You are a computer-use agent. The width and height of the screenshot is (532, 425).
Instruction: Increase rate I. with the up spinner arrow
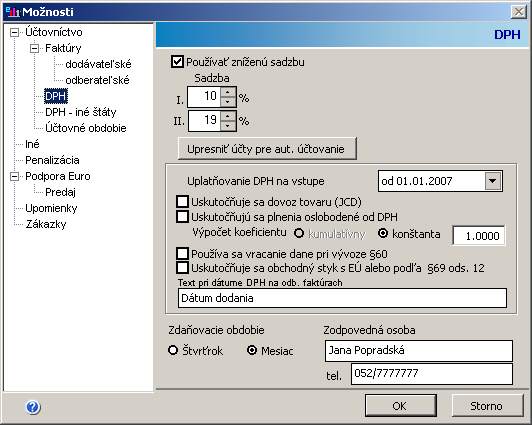227,92
